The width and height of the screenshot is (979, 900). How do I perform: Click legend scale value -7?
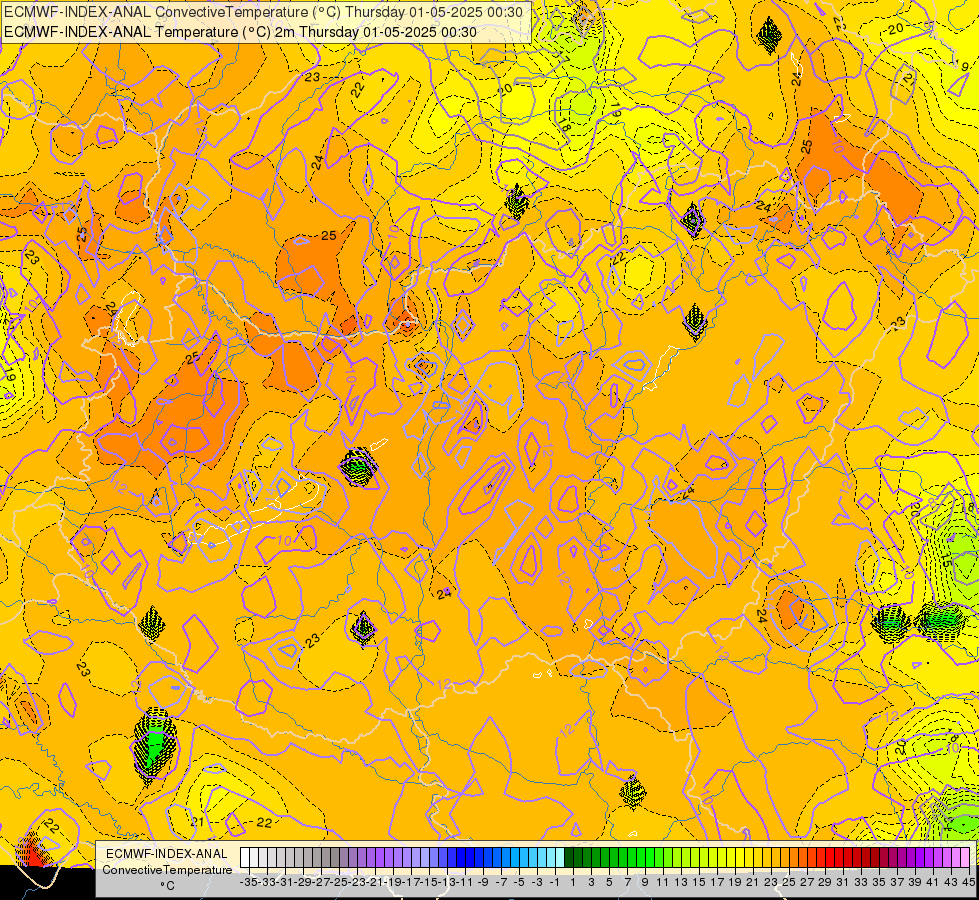(x=501, y=882)
